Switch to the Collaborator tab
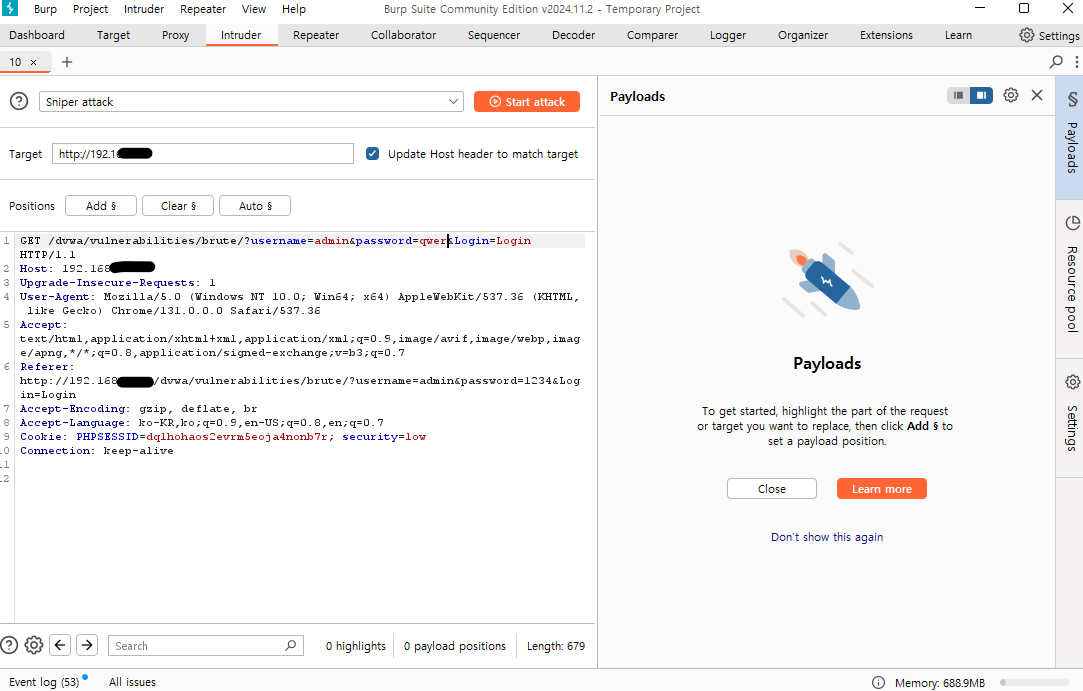 403,35
